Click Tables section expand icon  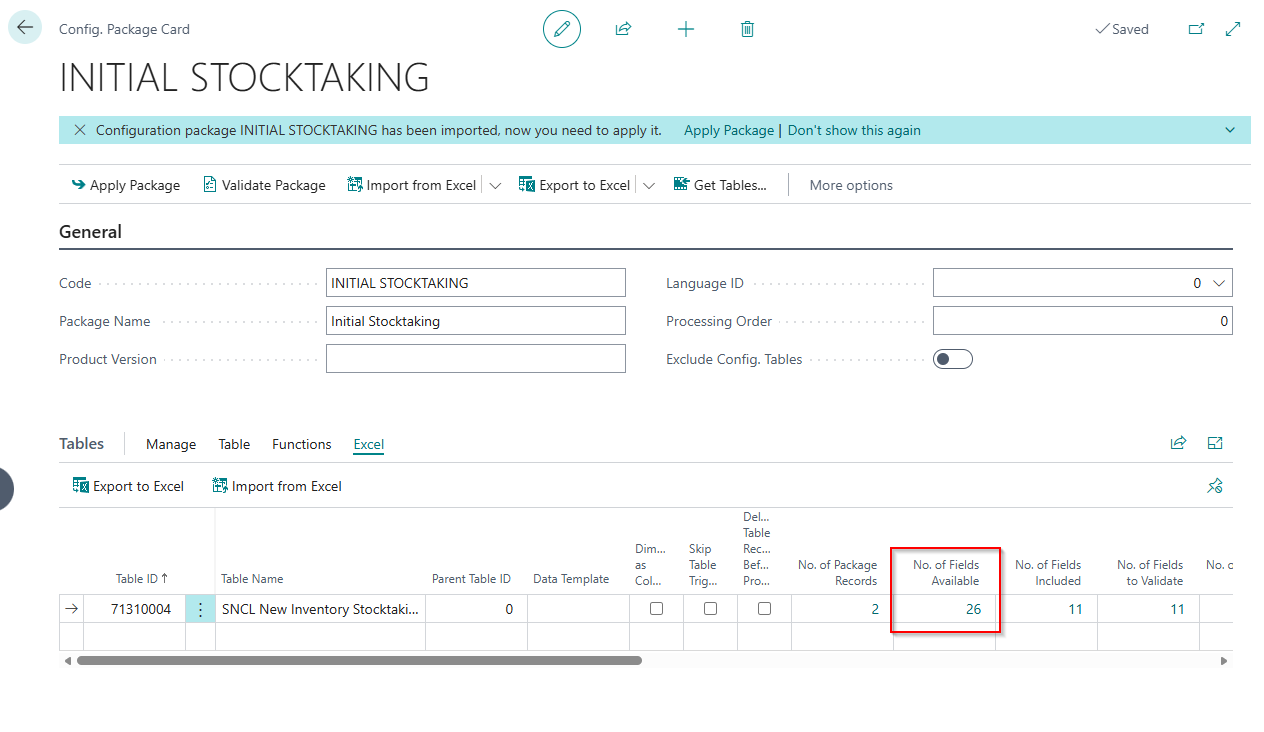coord(1215,443)
